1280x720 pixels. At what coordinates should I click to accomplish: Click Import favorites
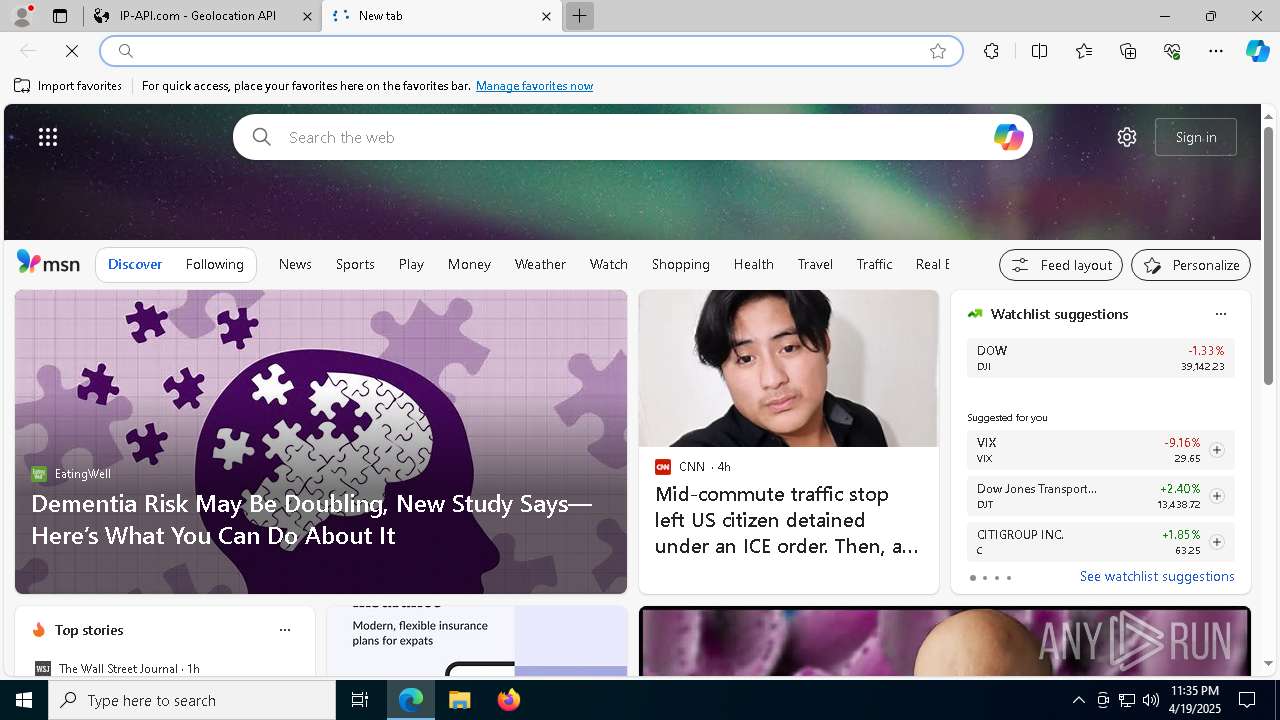coord(68,86)
